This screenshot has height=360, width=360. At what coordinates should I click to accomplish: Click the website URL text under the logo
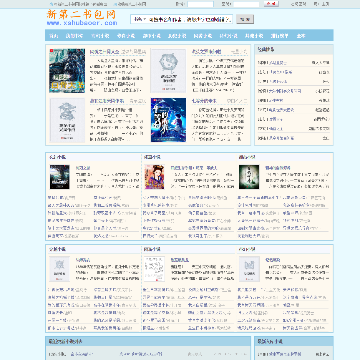(x=82, y=23)
